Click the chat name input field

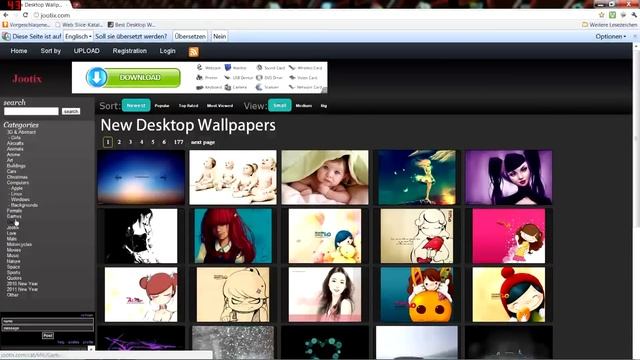pyautogui.click(x=47, y=322)
